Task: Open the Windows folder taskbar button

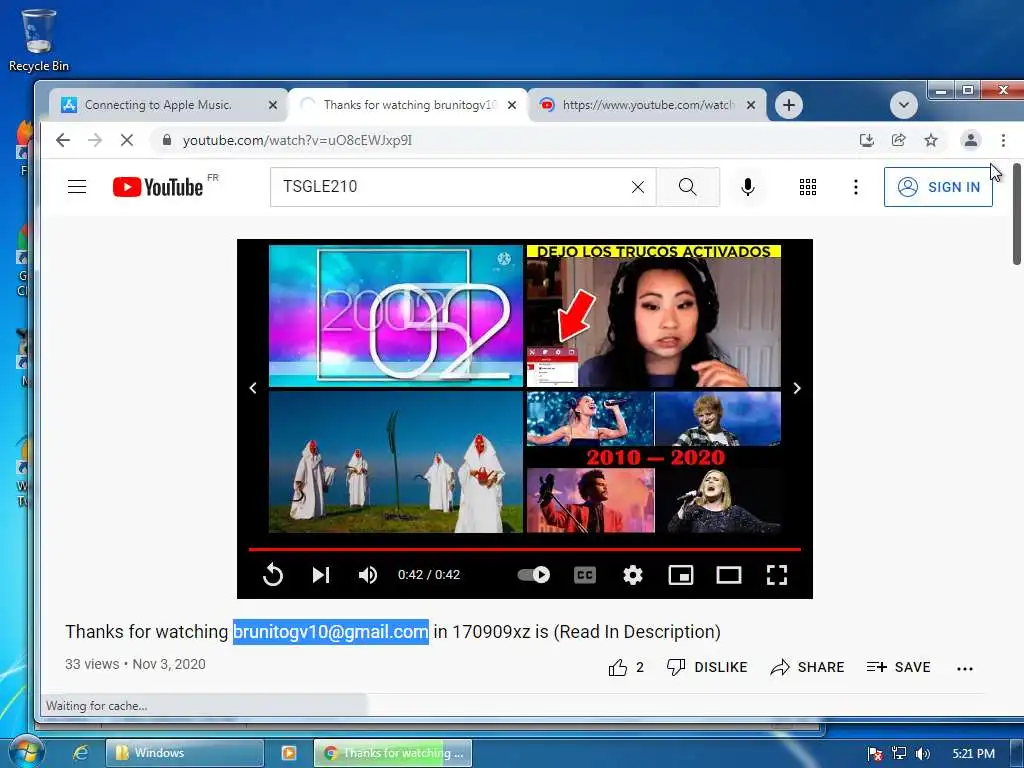Action: (185, 753)
